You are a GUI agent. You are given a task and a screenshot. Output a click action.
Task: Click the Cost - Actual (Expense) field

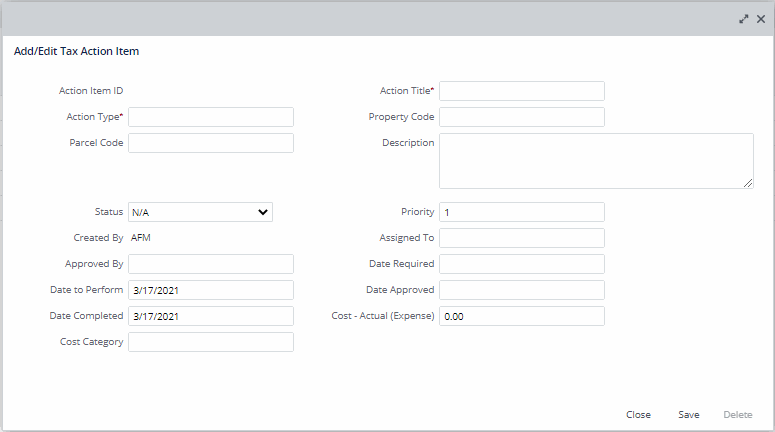521,316
